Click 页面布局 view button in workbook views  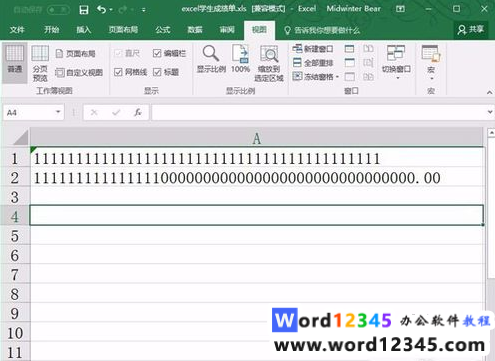click(x=76, y=54)
